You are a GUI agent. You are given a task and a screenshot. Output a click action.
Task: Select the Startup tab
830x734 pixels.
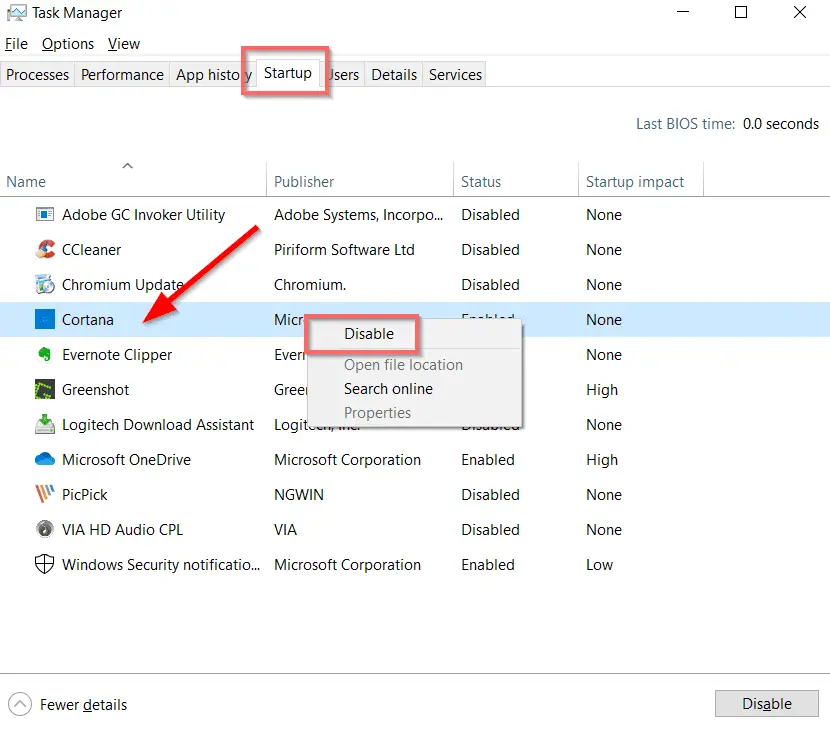click(x=287, y=73)
